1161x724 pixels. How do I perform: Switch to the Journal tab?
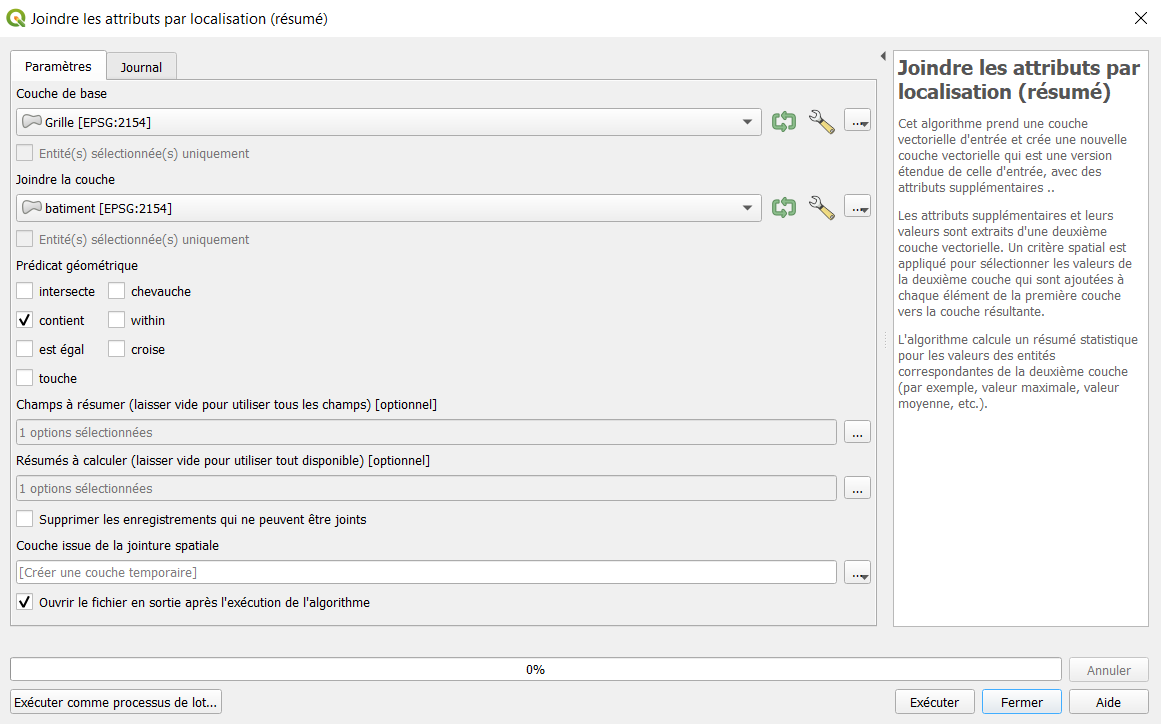click(x=141, y=67)
